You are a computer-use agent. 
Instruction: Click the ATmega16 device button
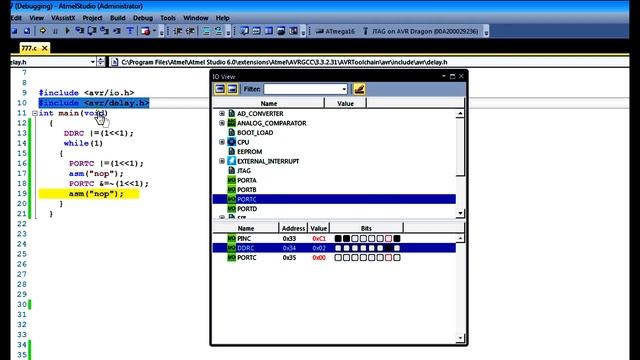coord(336,31)
